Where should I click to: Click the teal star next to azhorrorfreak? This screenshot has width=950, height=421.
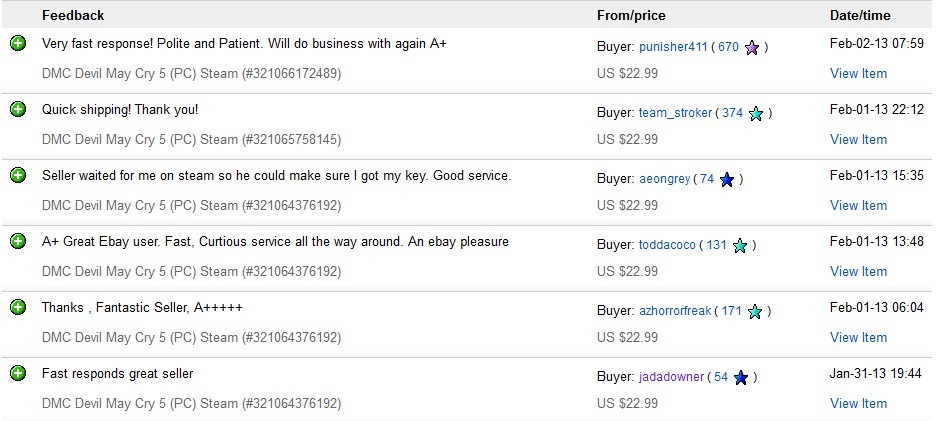click(x=755, y=311)
